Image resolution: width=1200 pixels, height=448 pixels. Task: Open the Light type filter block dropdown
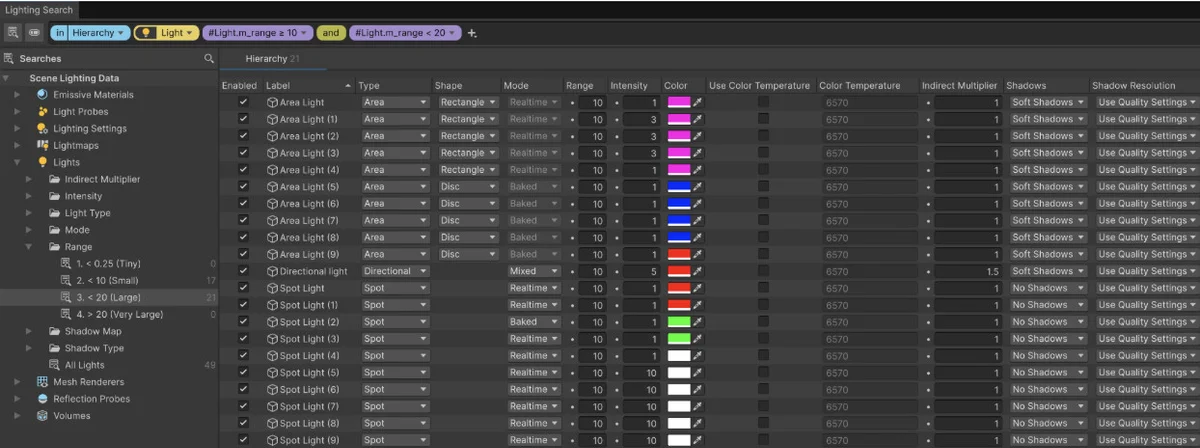(x=165, y=33)
